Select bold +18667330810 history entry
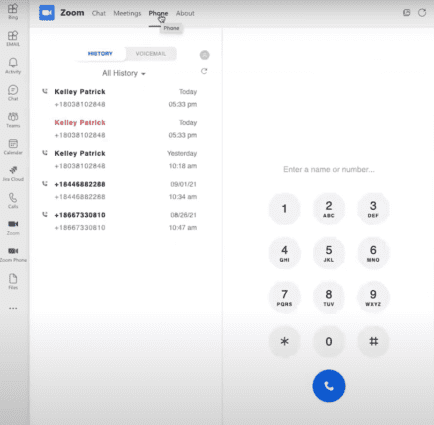The width and height of the screenshot is (434, 425). [x=80, y=215]
